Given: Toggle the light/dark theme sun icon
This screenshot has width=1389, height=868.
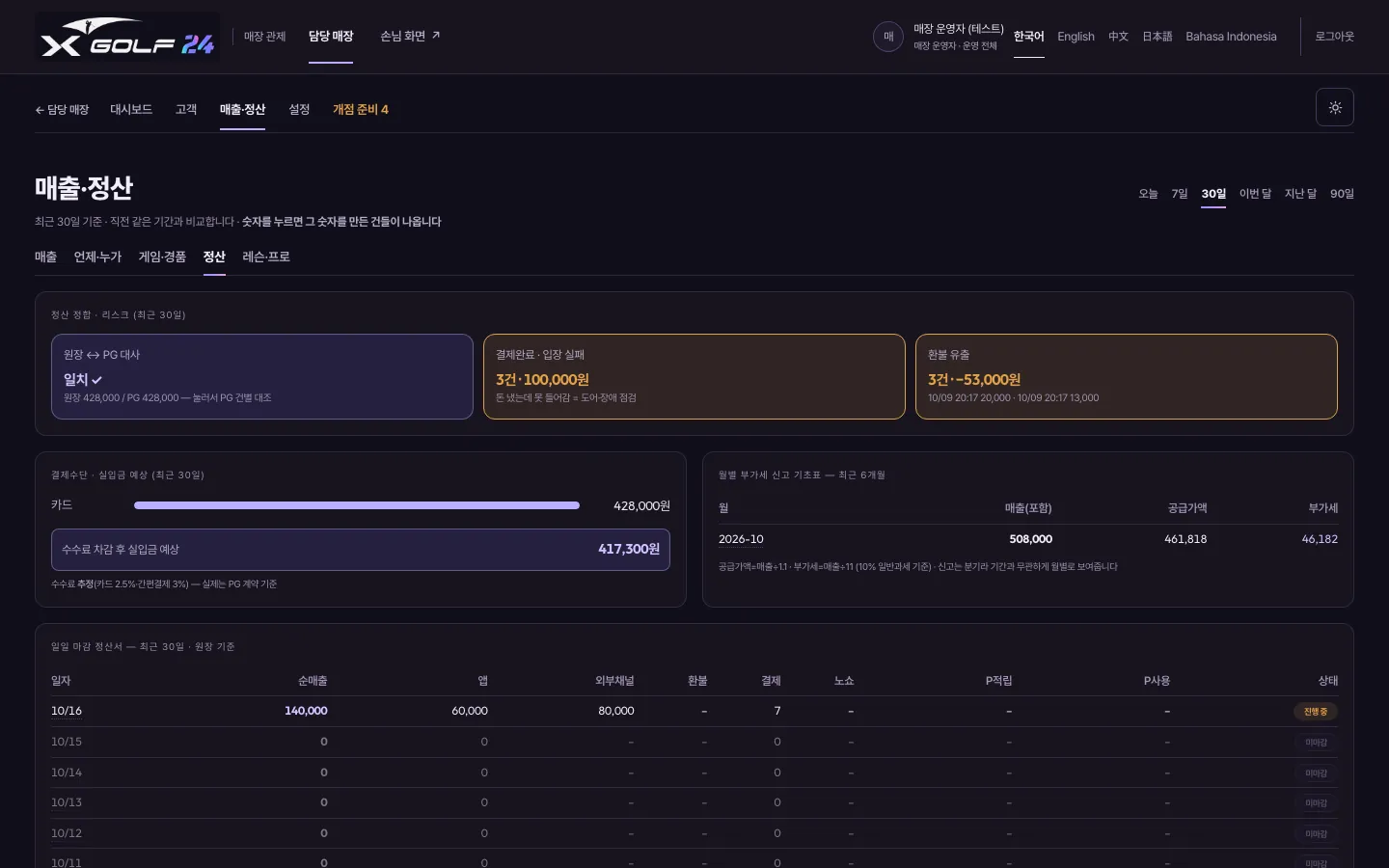Looking at the screenshot, I should click(1335, 107).
